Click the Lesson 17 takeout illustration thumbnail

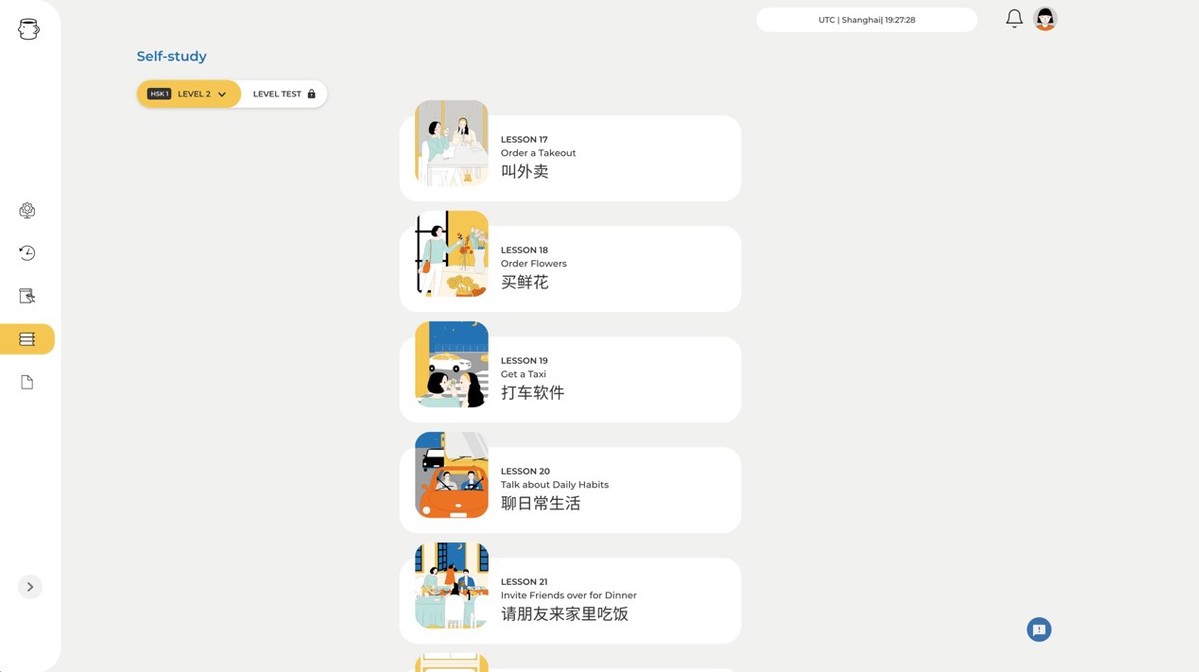coord(451,143)
